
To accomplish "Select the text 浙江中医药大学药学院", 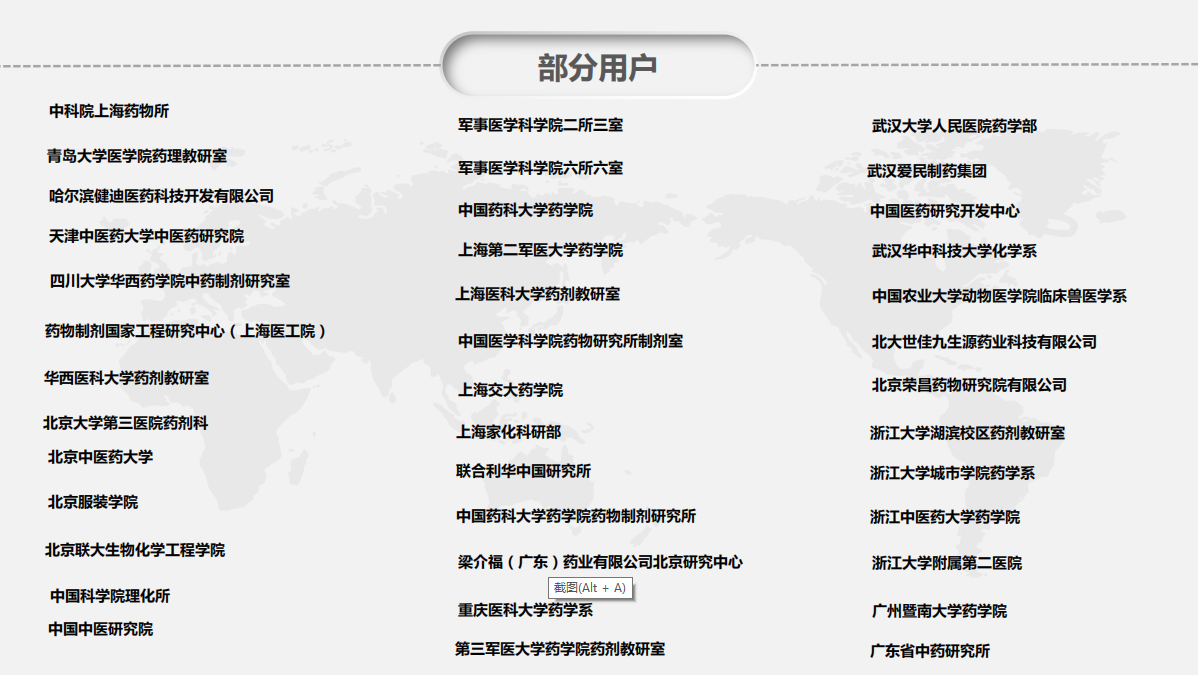I will coord(944,517).
